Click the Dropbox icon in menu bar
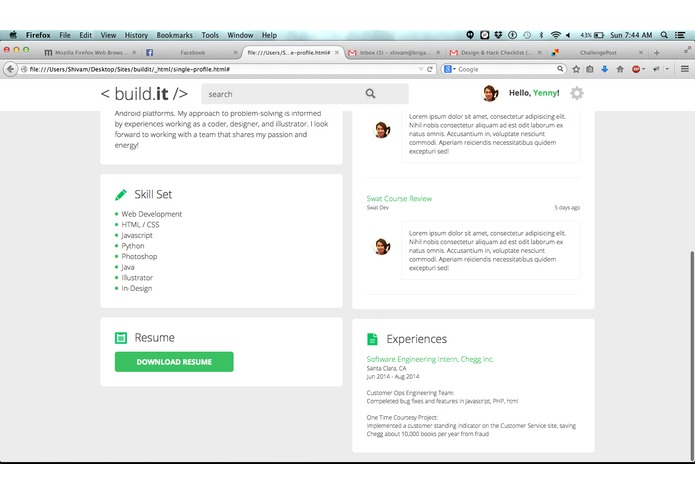 point(499,35)
